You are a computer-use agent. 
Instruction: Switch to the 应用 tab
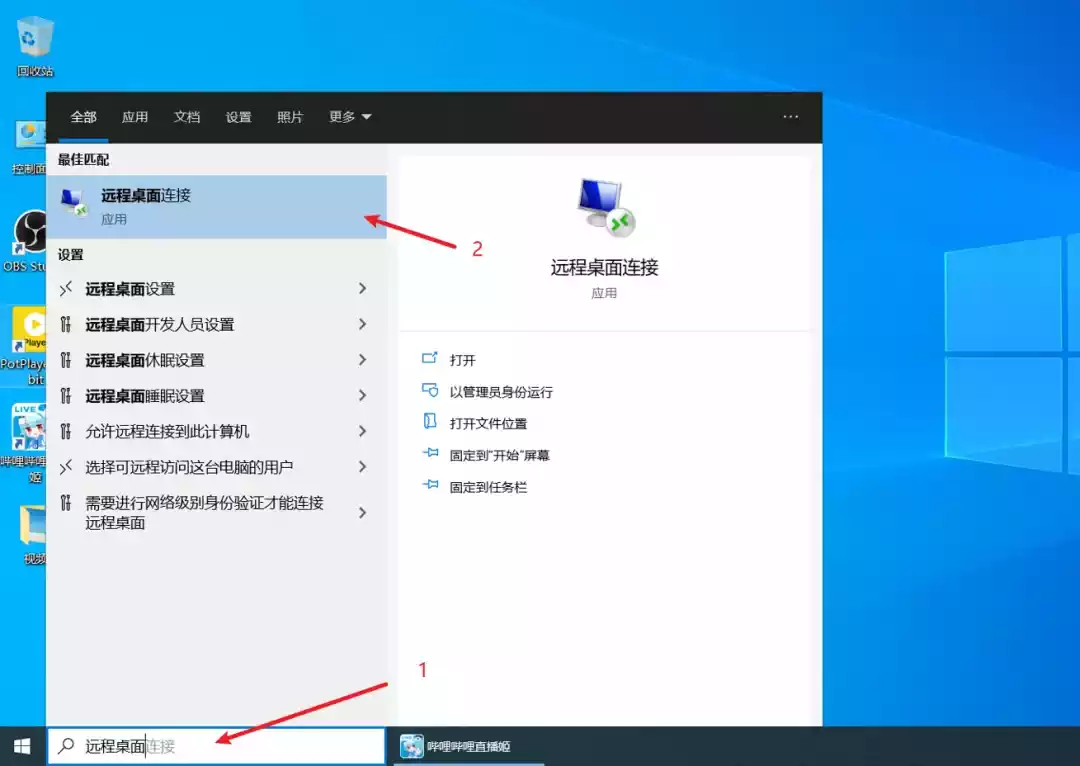pyautogui.click(x=135, y=117)
